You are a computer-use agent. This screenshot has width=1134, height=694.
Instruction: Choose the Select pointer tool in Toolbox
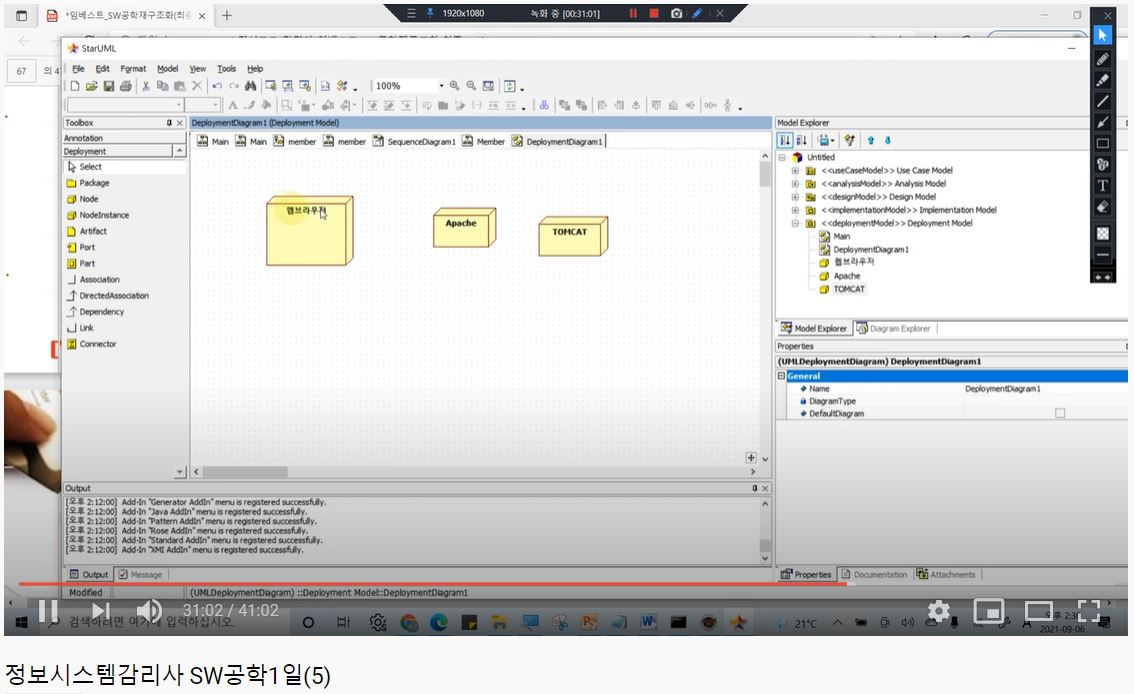pos(85,166)
